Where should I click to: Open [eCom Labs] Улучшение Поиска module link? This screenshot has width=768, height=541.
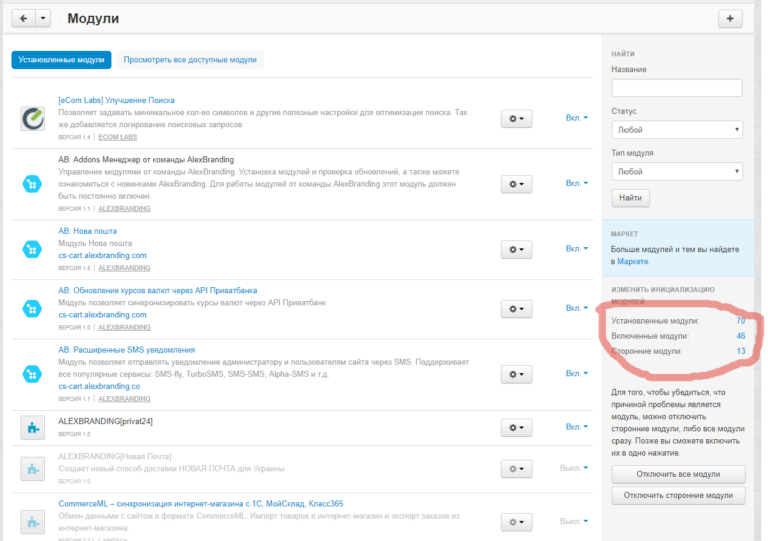(117, 100)
